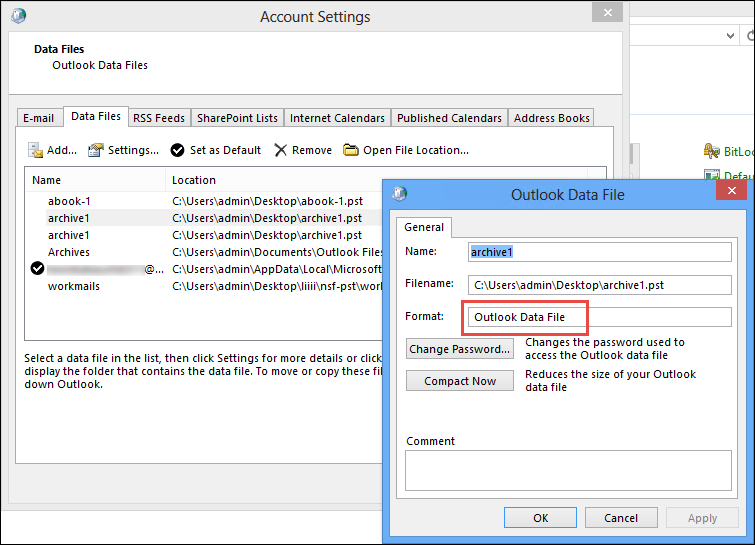Click the Name column header
The image size is (755, 545).
pos(95,180)
